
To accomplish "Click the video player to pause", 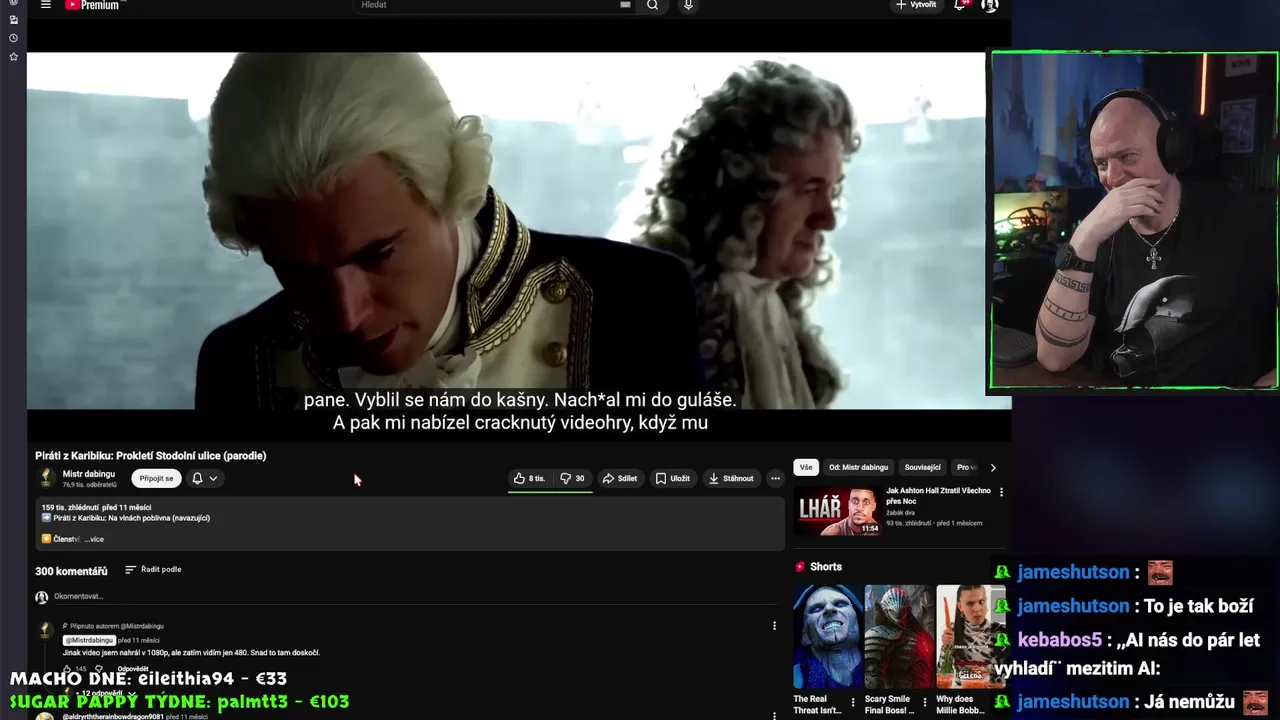I will pyautogui.click(x=505, y=231).
